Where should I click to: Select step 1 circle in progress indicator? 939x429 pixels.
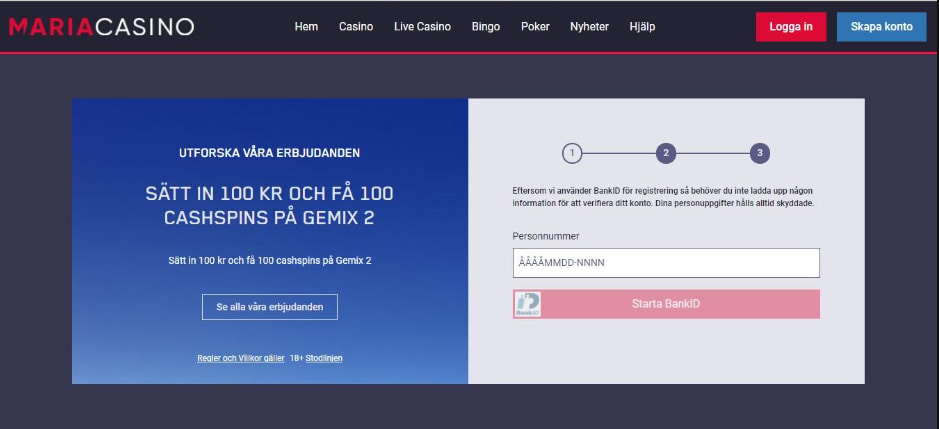click(x=571, y=153)
